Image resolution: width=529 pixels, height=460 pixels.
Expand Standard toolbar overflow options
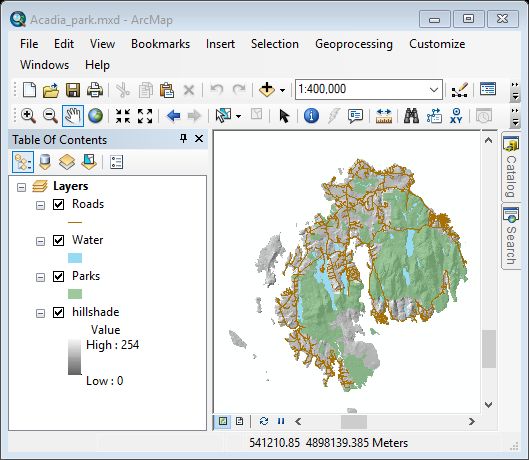tap(515, 90)
